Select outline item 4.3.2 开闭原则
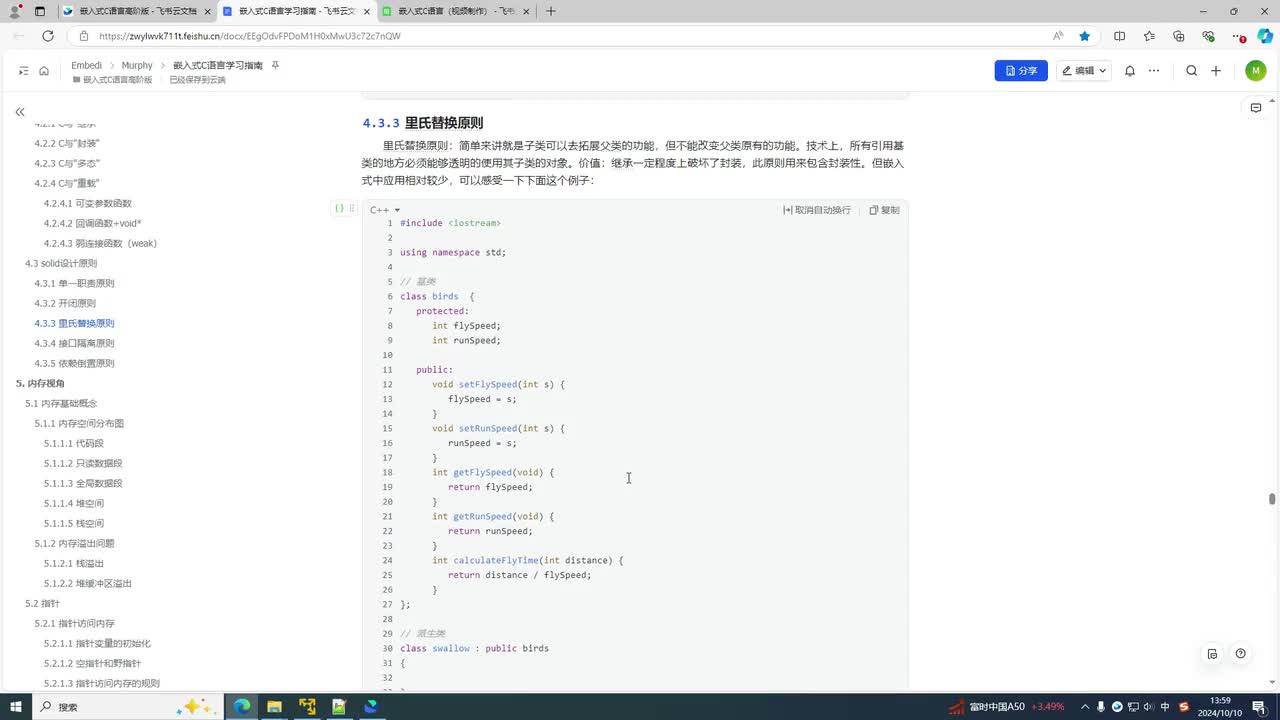Screen dimensions: 1280x720 point(65,303)
